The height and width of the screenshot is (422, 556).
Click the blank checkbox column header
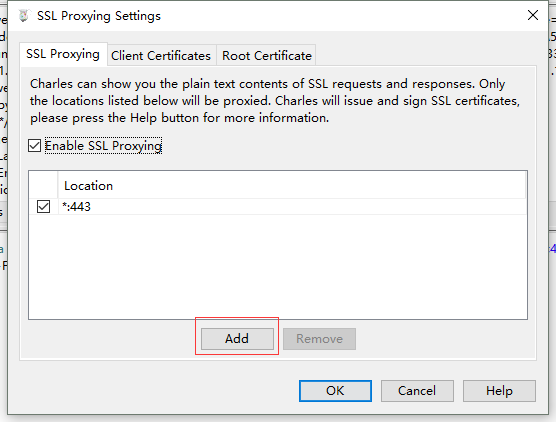pyautogui.click(x=44, y=185)
